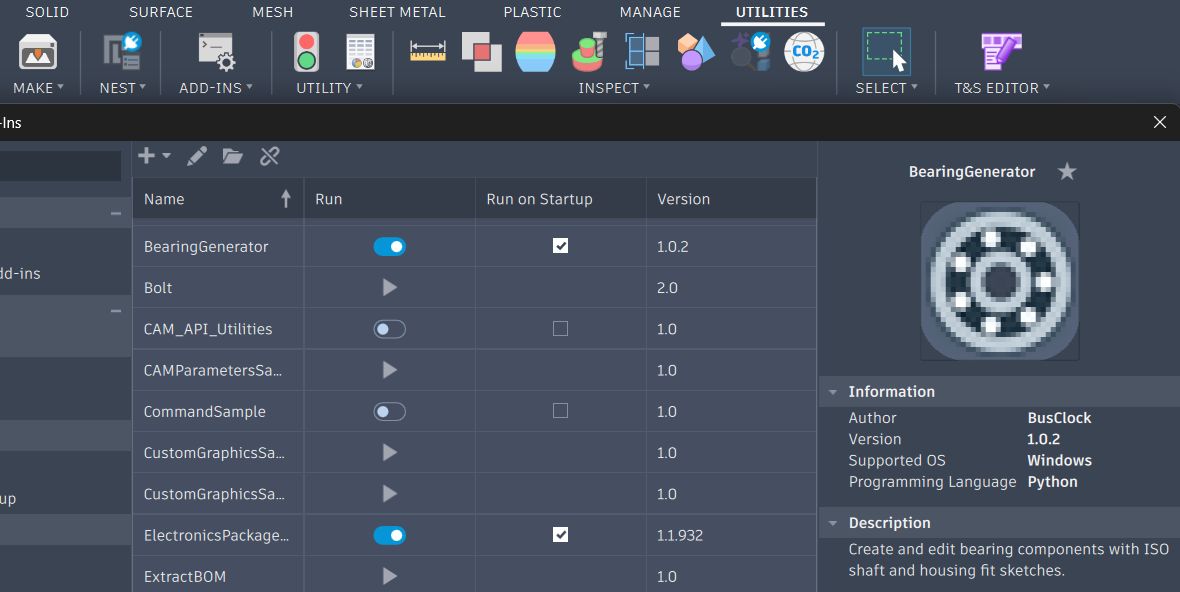Run the Bolt script play arrow
1180x592 pixels.
(389, 287)
